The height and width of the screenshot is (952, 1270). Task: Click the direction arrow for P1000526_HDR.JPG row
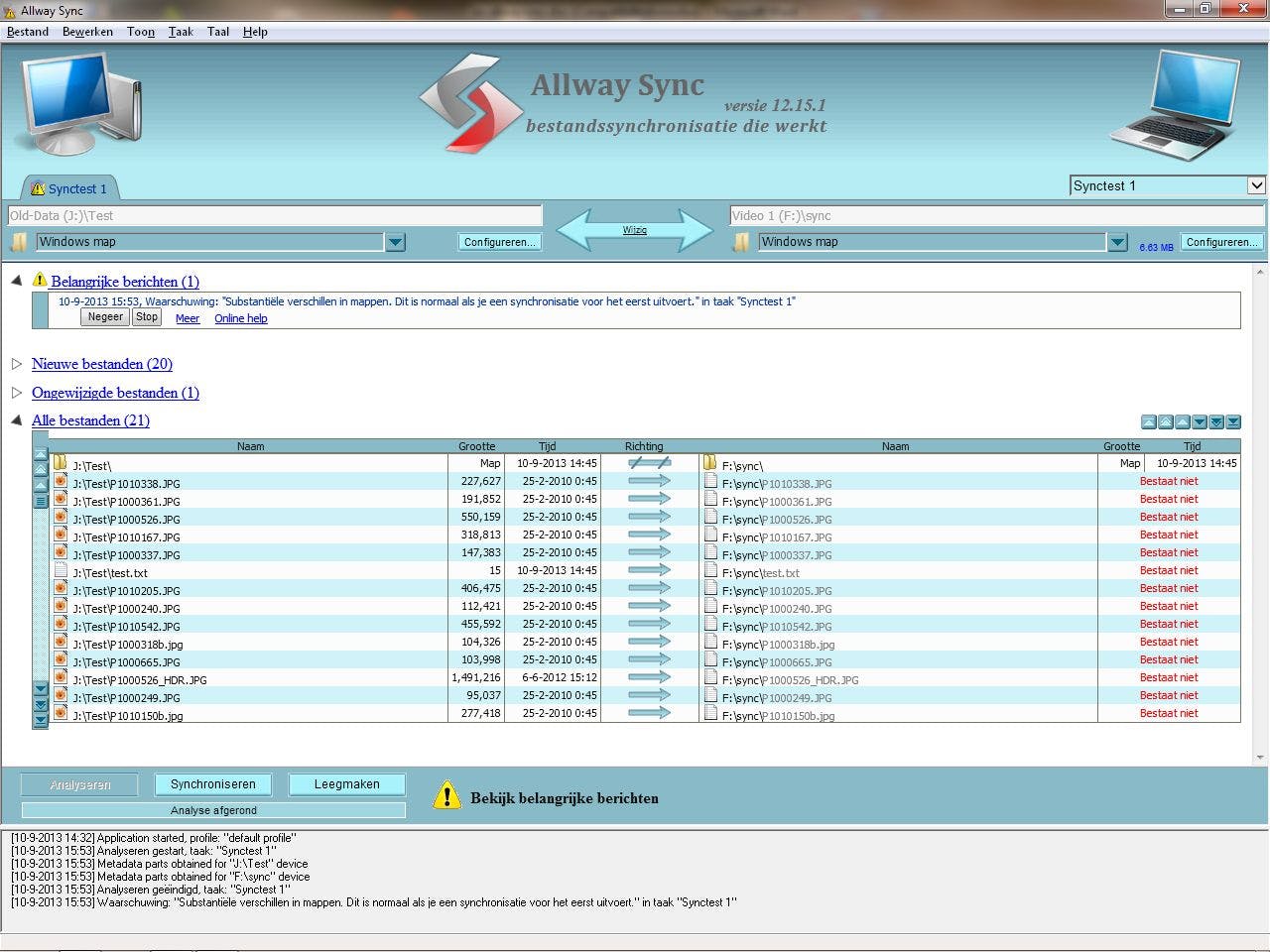[x=649, y=677]
